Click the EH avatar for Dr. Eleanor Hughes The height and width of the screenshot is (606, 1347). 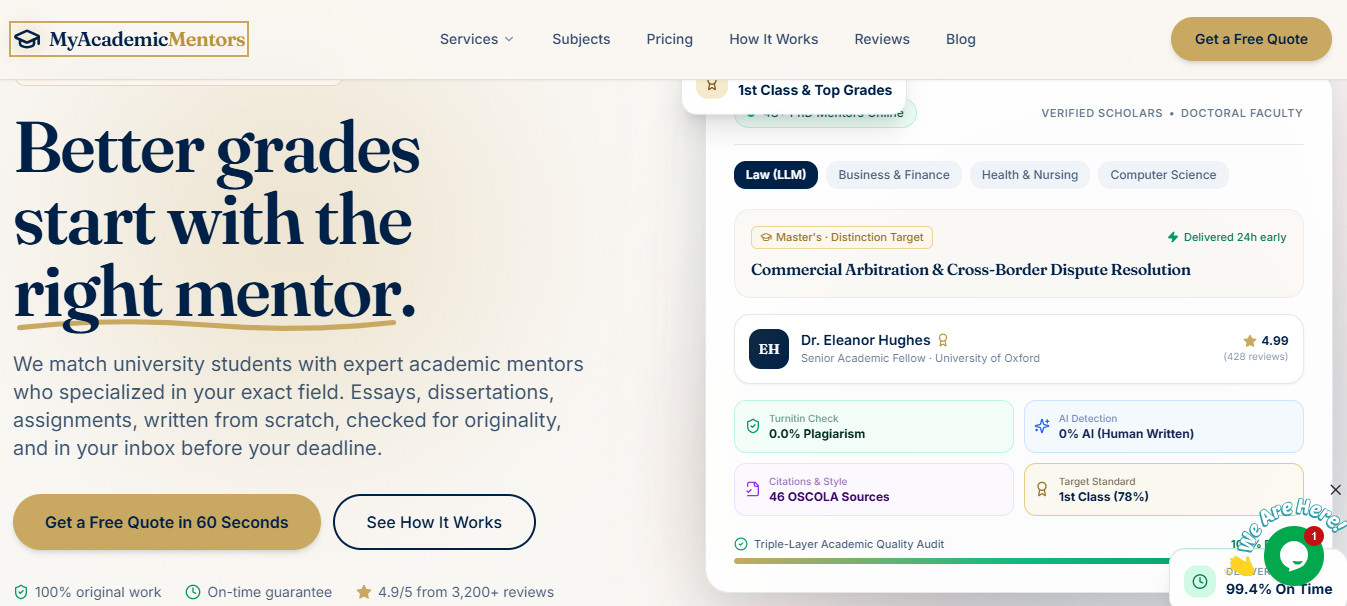pyautogui.click(x=769, y=349)
